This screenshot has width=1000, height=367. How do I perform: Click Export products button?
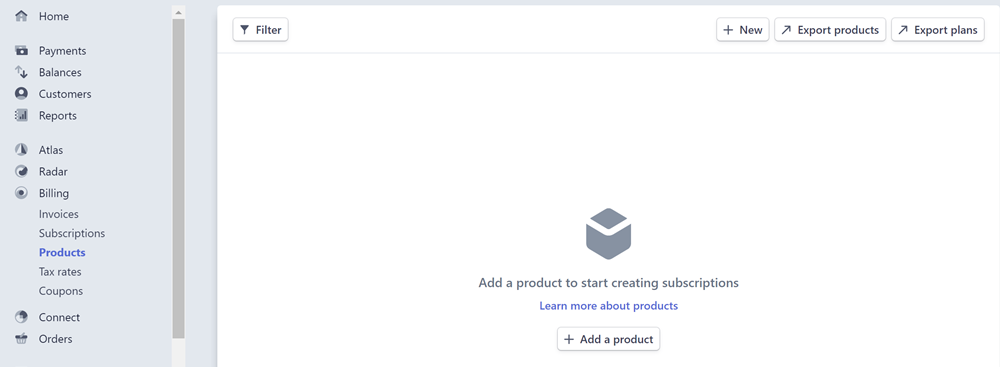click(830, 30)
